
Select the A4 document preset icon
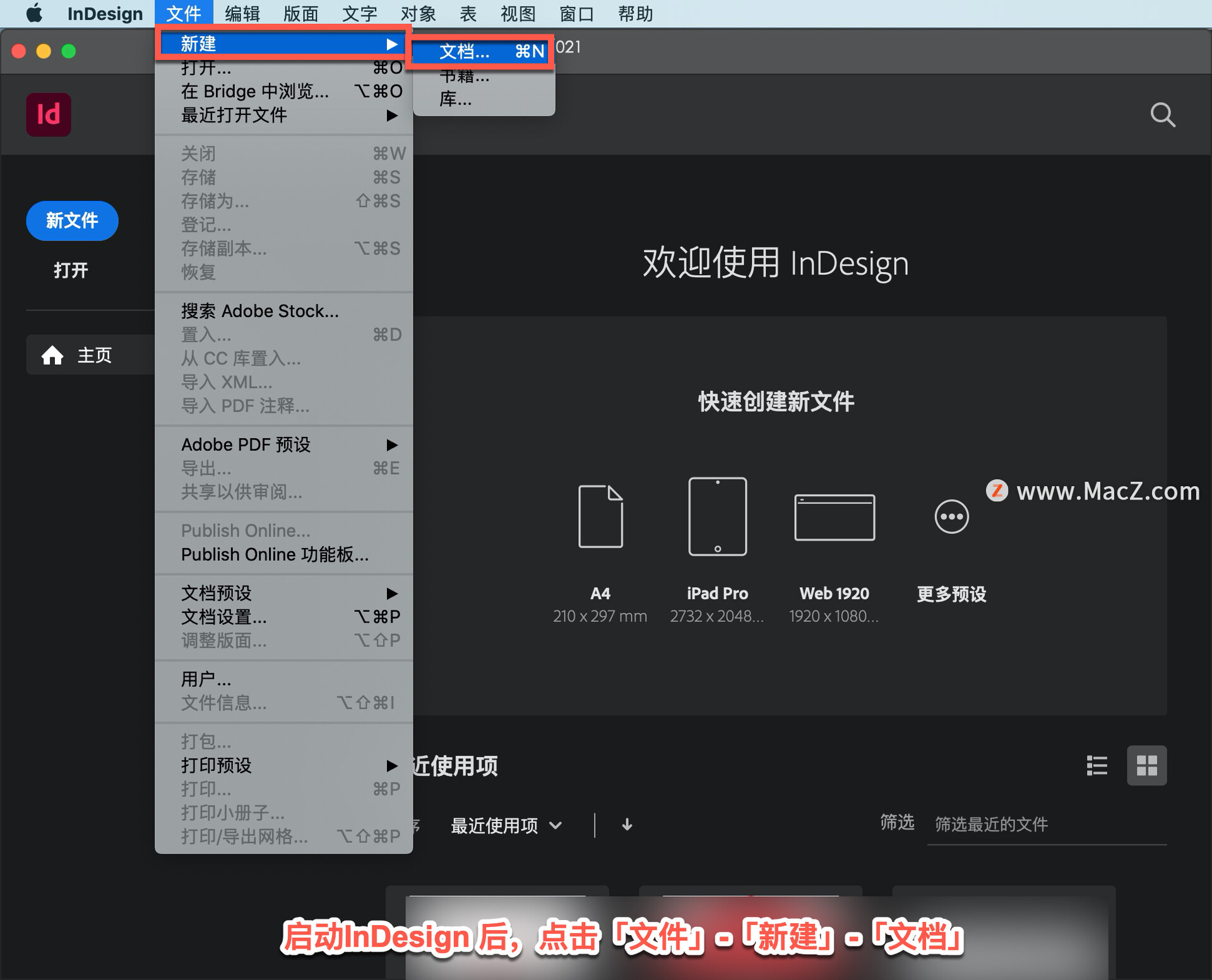[600, 516]
